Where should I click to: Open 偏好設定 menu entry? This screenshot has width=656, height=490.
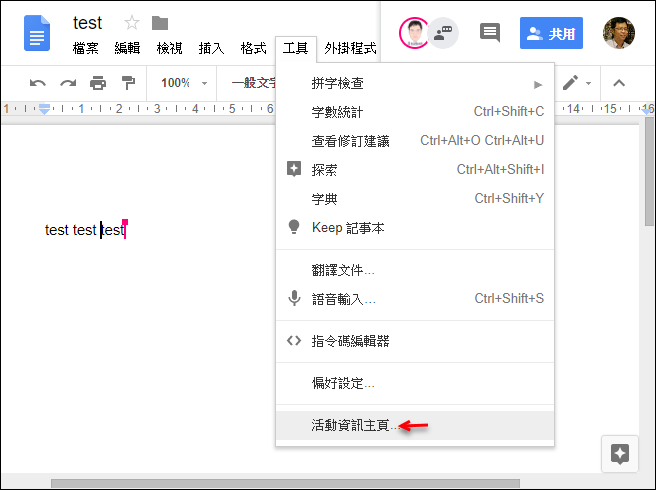[x=415, y=383]
